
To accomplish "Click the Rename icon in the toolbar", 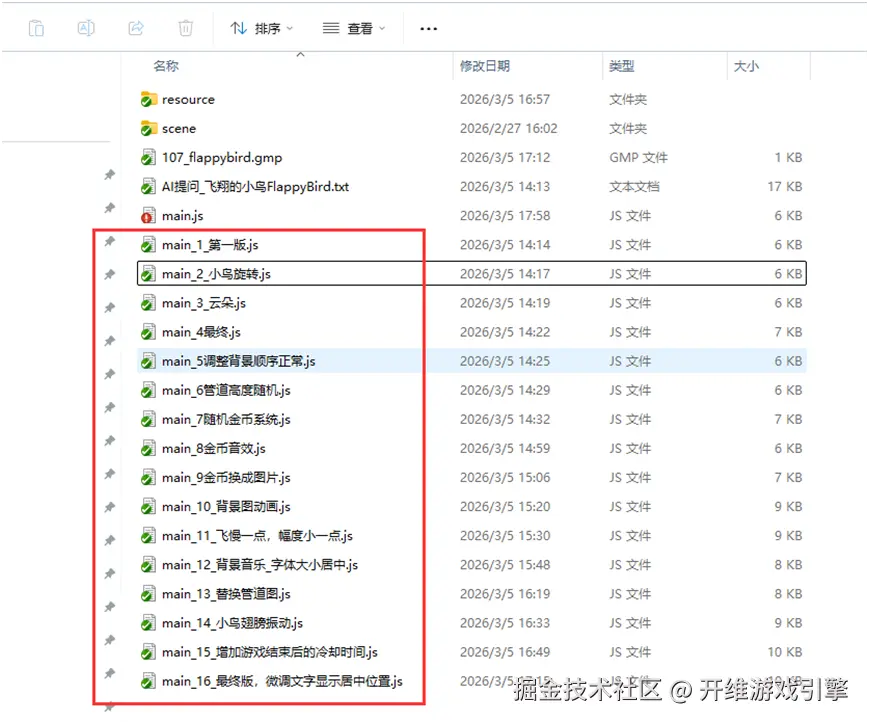I will pyautogui.click(x=86, y=28).
